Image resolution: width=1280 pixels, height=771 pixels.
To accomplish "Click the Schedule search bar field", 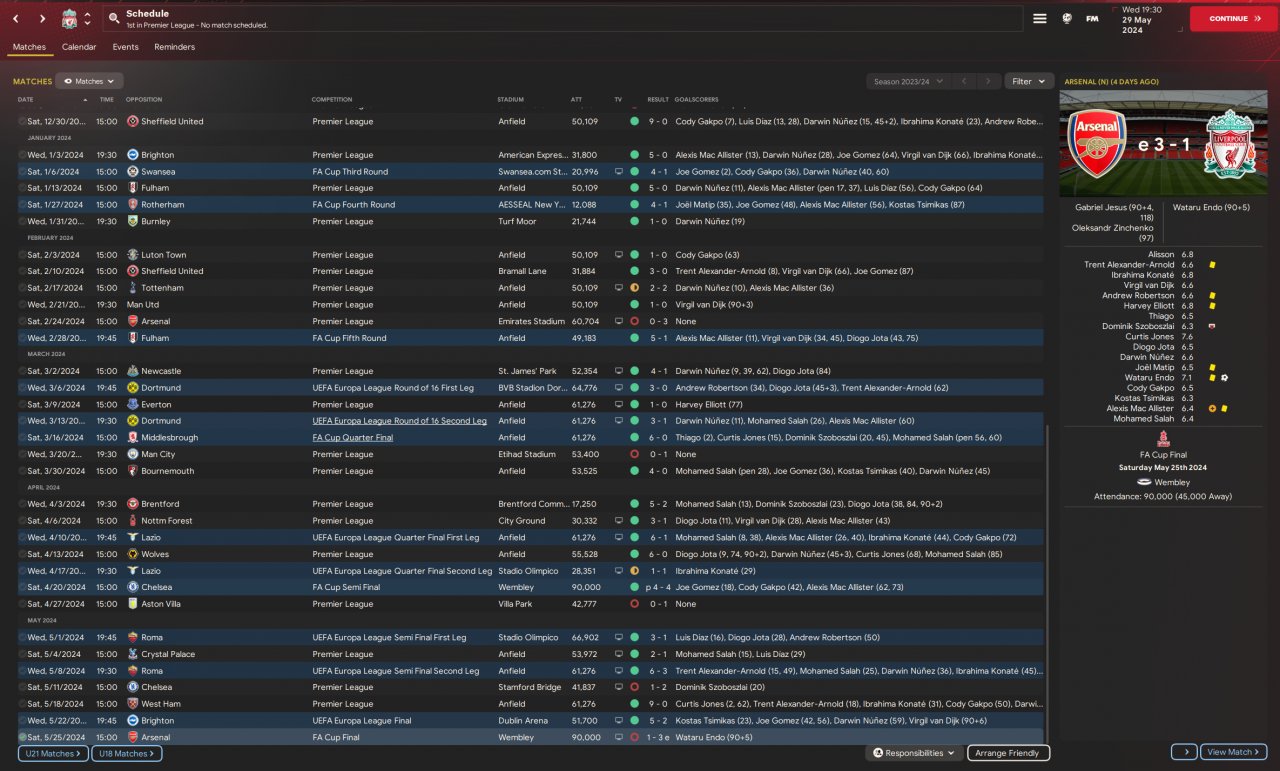I will point(562,19).
